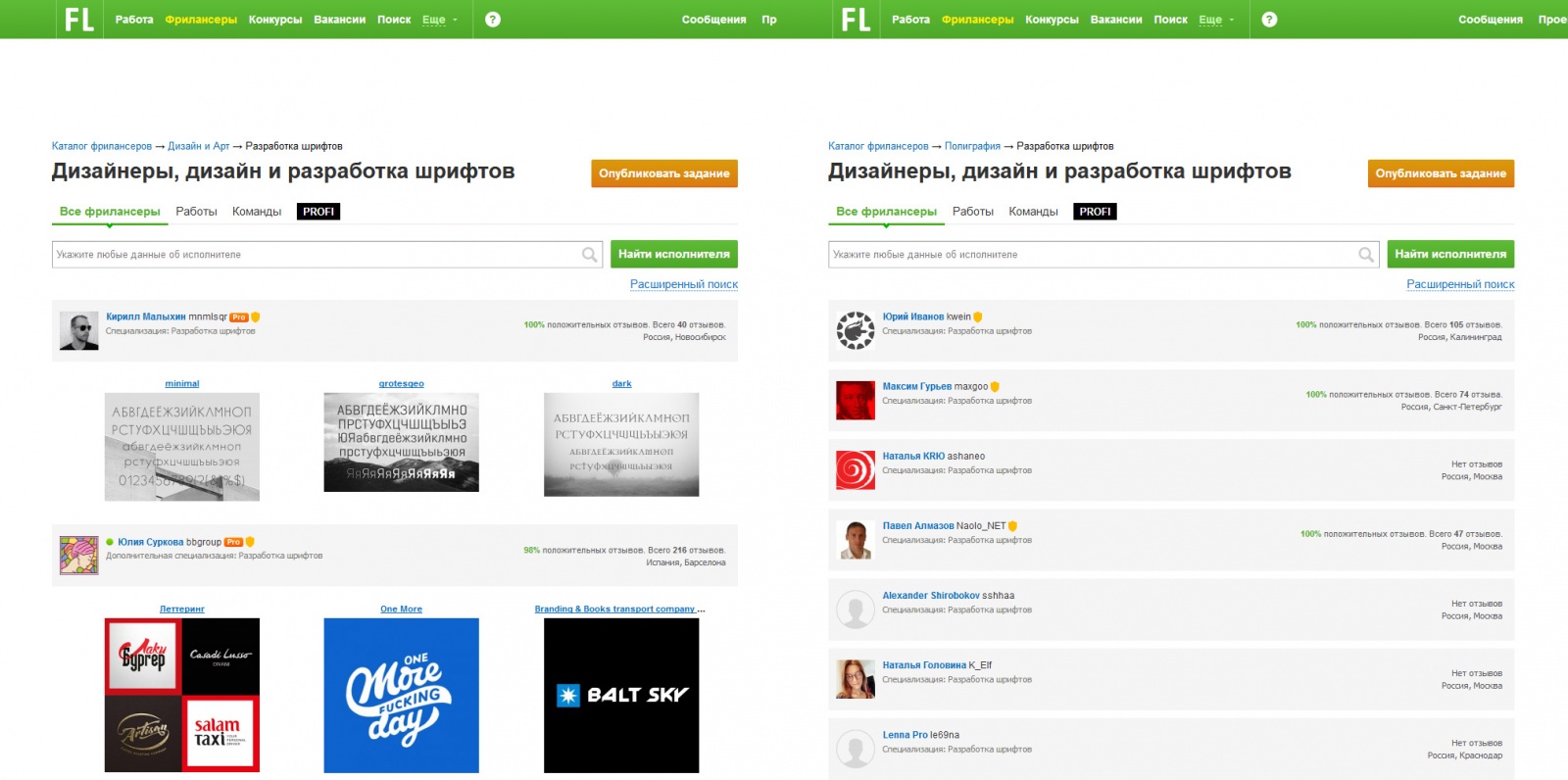Open Поиск in the right page menu

[1170, 20]
